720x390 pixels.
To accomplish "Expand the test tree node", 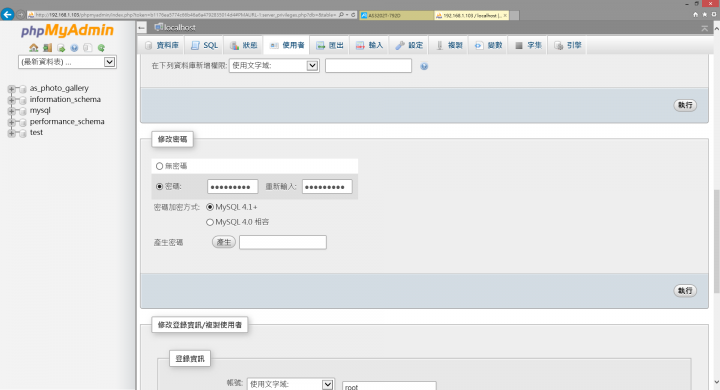I will pos(11,133).
